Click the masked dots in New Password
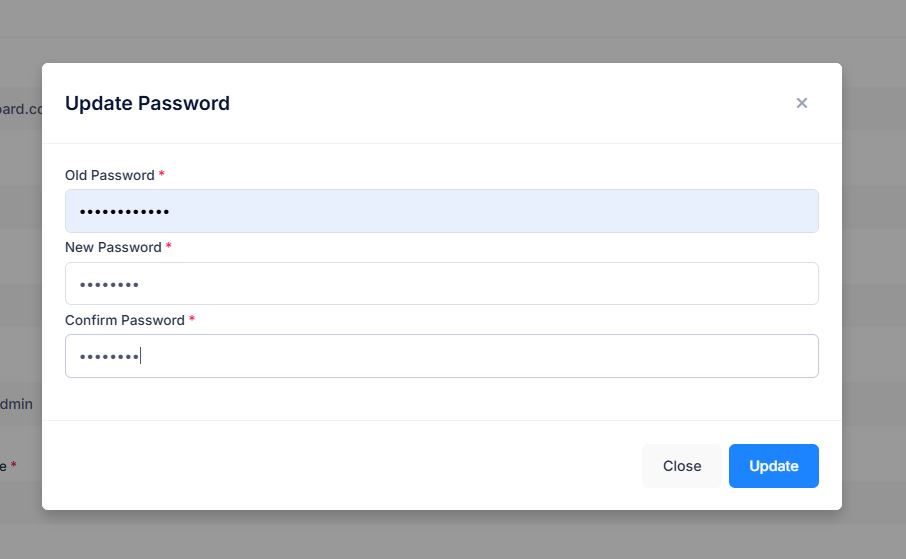The width and height of the screenshot is (906, 559). click(109, 285)
